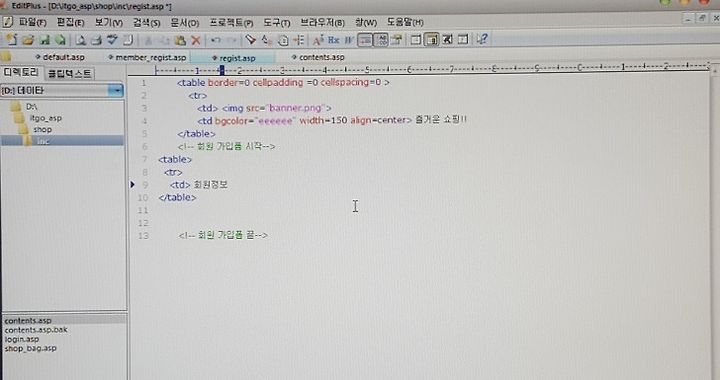
Task: Click the Open file folder icon
Action: pos(28,40)
